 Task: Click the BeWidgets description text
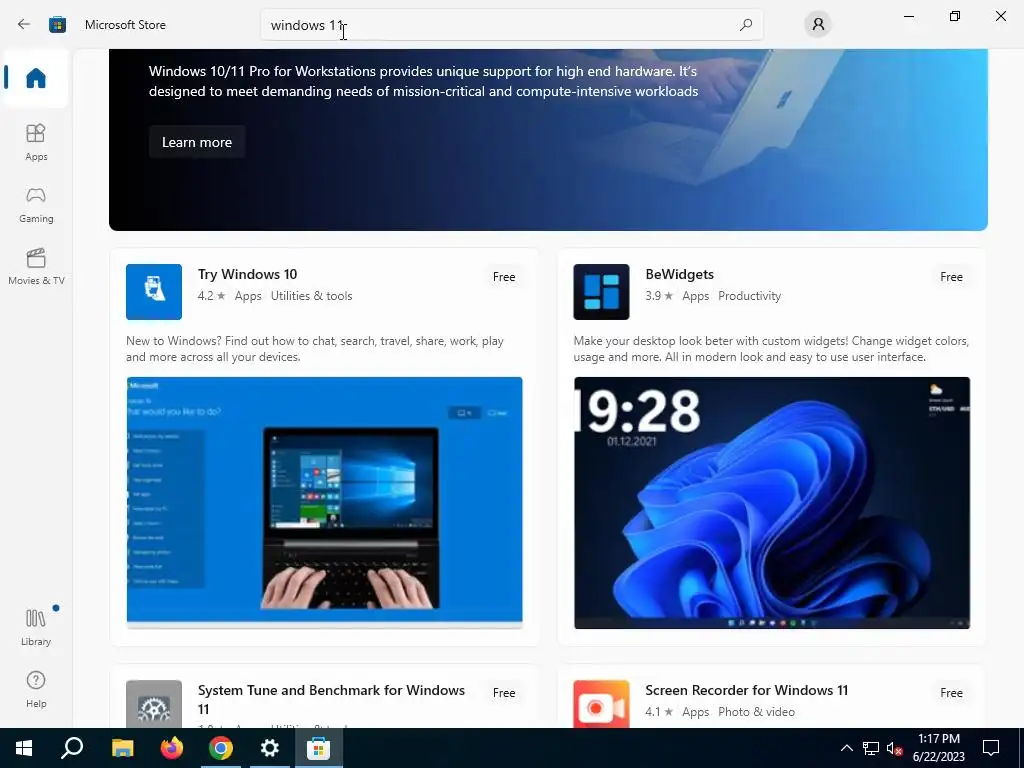click(x=771, y=349)
